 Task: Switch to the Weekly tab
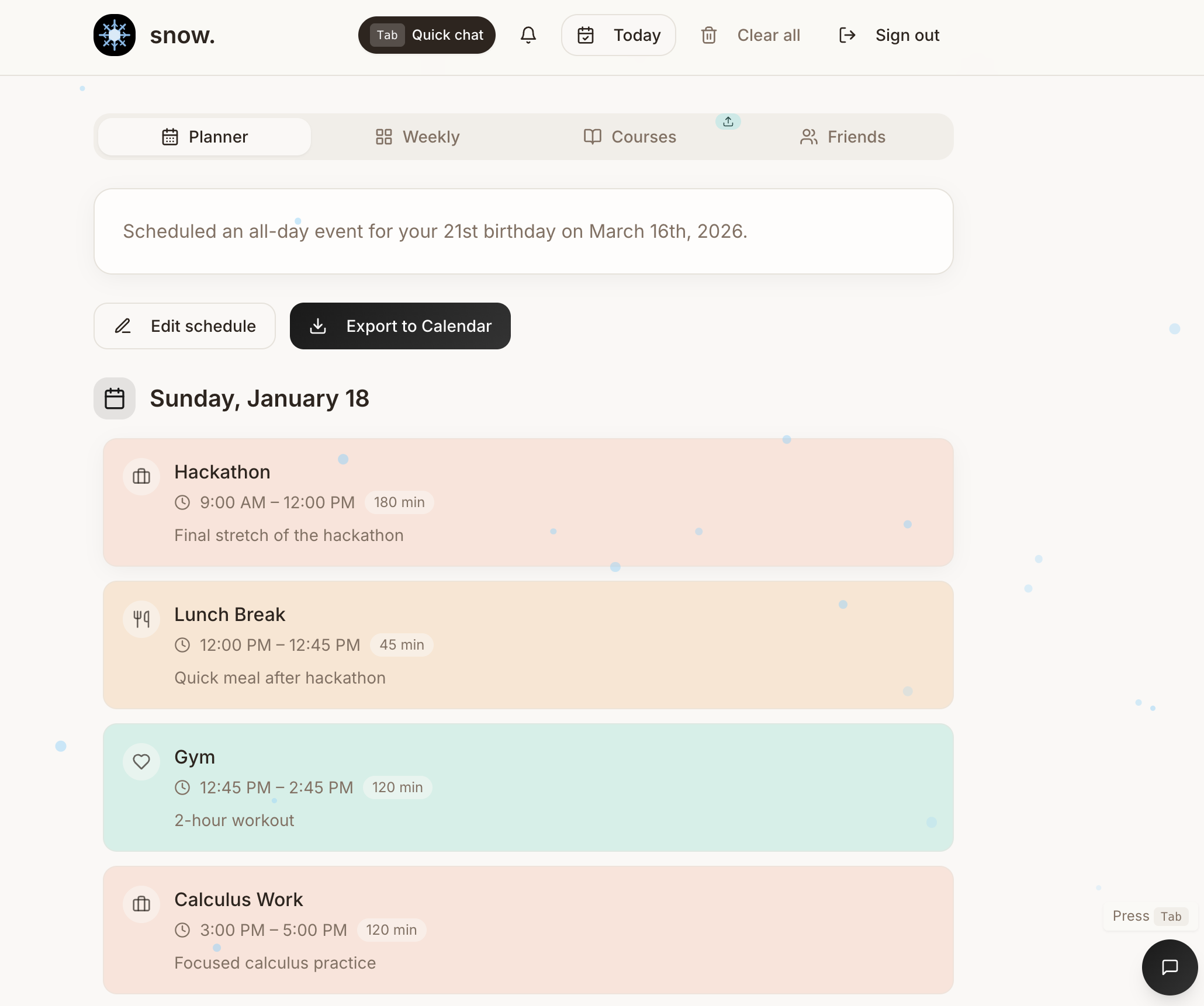(417, 137)
